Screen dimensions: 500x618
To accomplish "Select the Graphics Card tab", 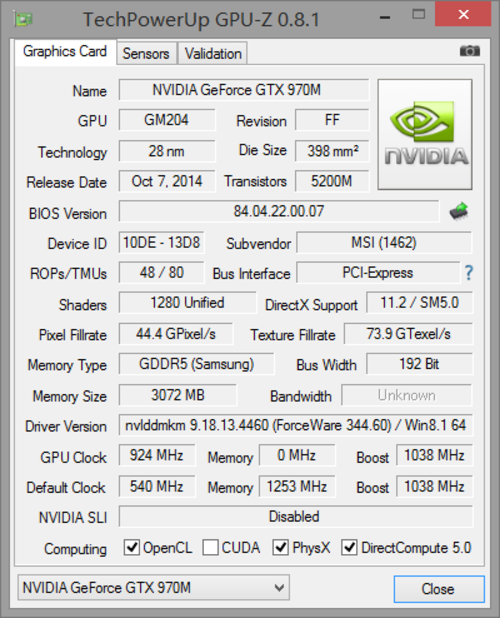I will pyautogui.click(x=65, y=51).
